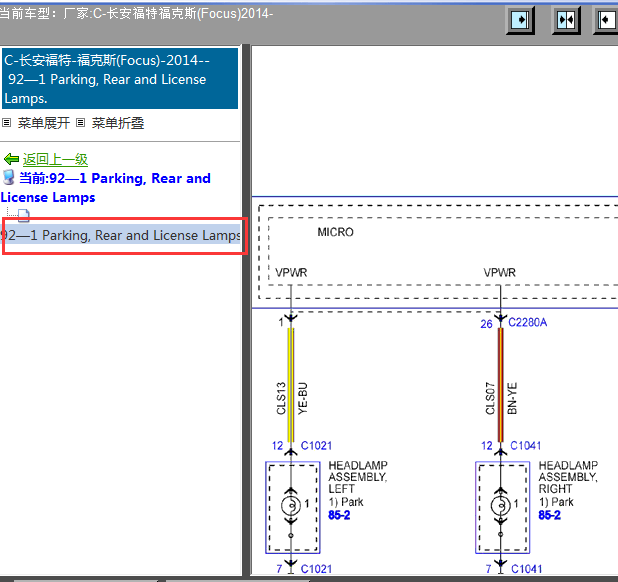Click the right-arrow panel toggle button
This screenshot has width=618, height=582.
click(x=520, y=20)
